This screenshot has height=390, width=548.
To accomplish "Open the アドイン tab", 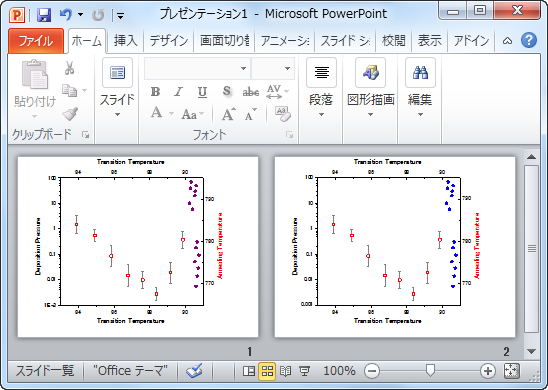I will [471, 41].
